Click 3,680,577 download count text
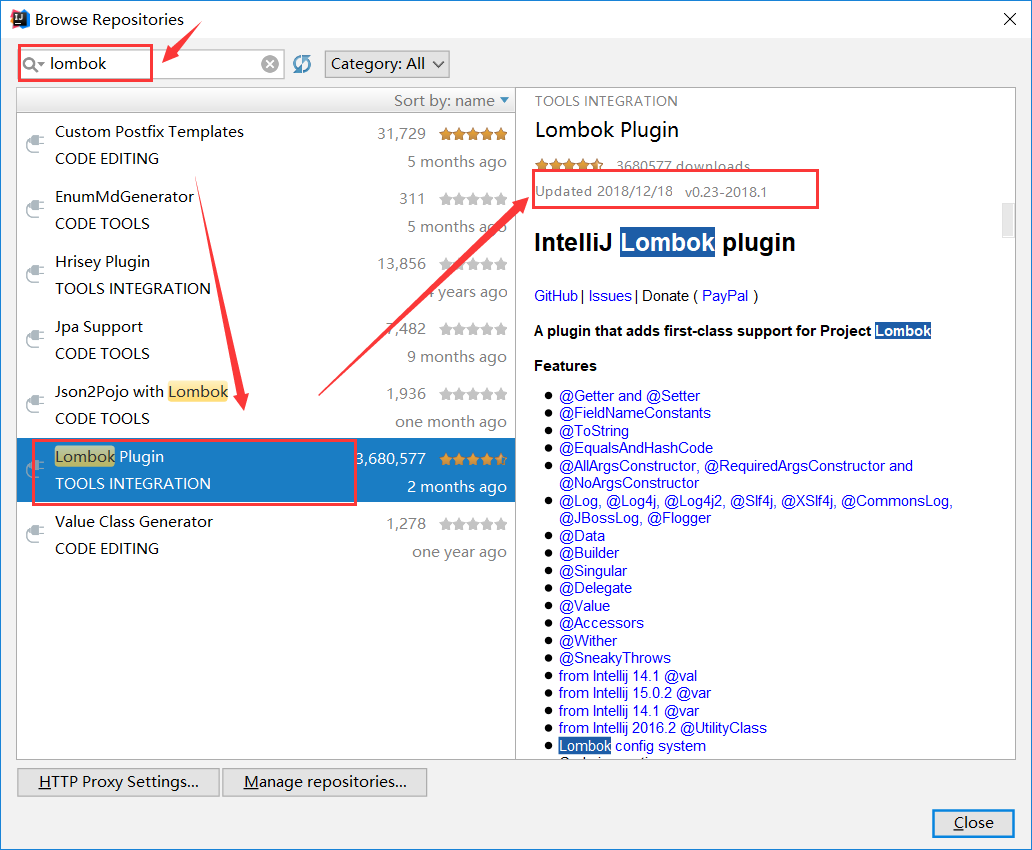The height and width of the screenshot is (850, 1032). point(391,459)
